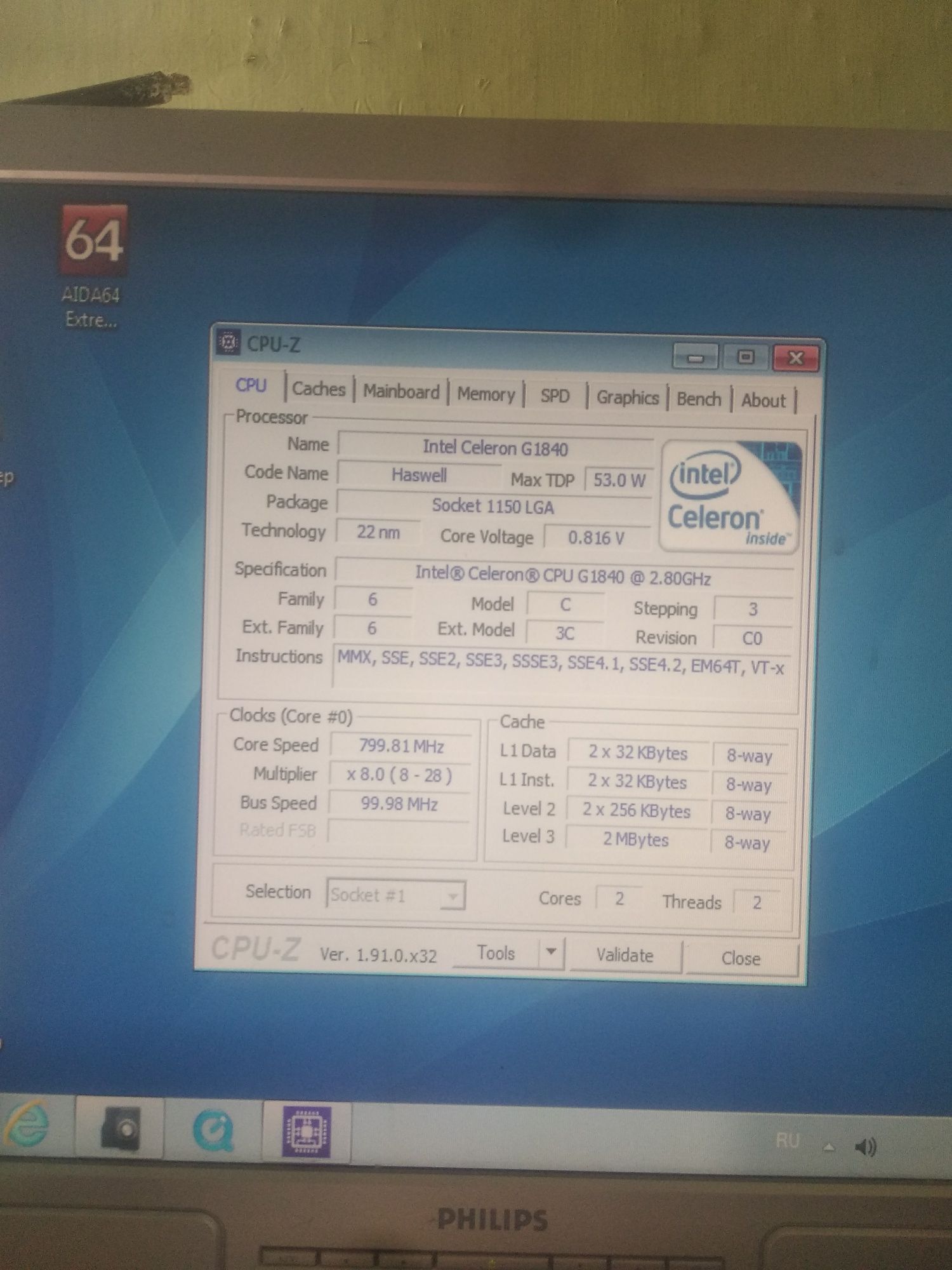Click the L1 Inst. 2 x 32 KBytes value

637,782
